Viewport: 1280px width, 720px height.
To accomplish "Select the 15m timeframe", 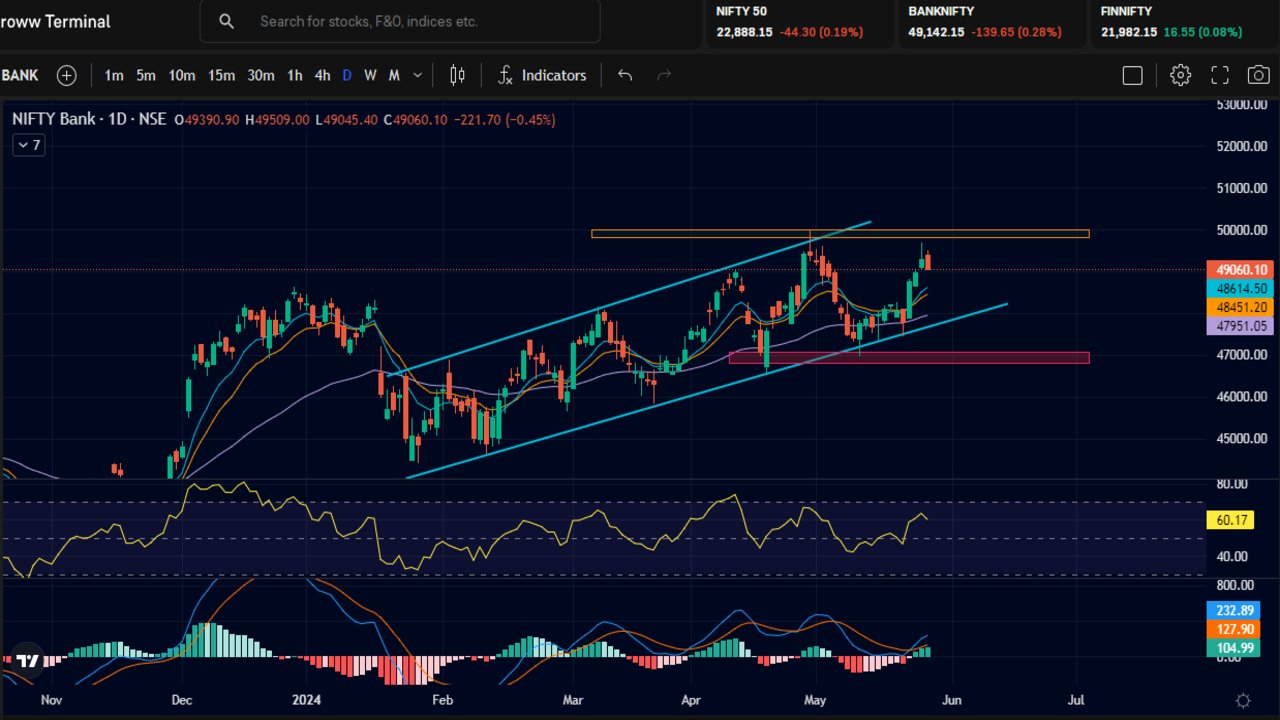I will pyautogui.click(x=221, y=75).
